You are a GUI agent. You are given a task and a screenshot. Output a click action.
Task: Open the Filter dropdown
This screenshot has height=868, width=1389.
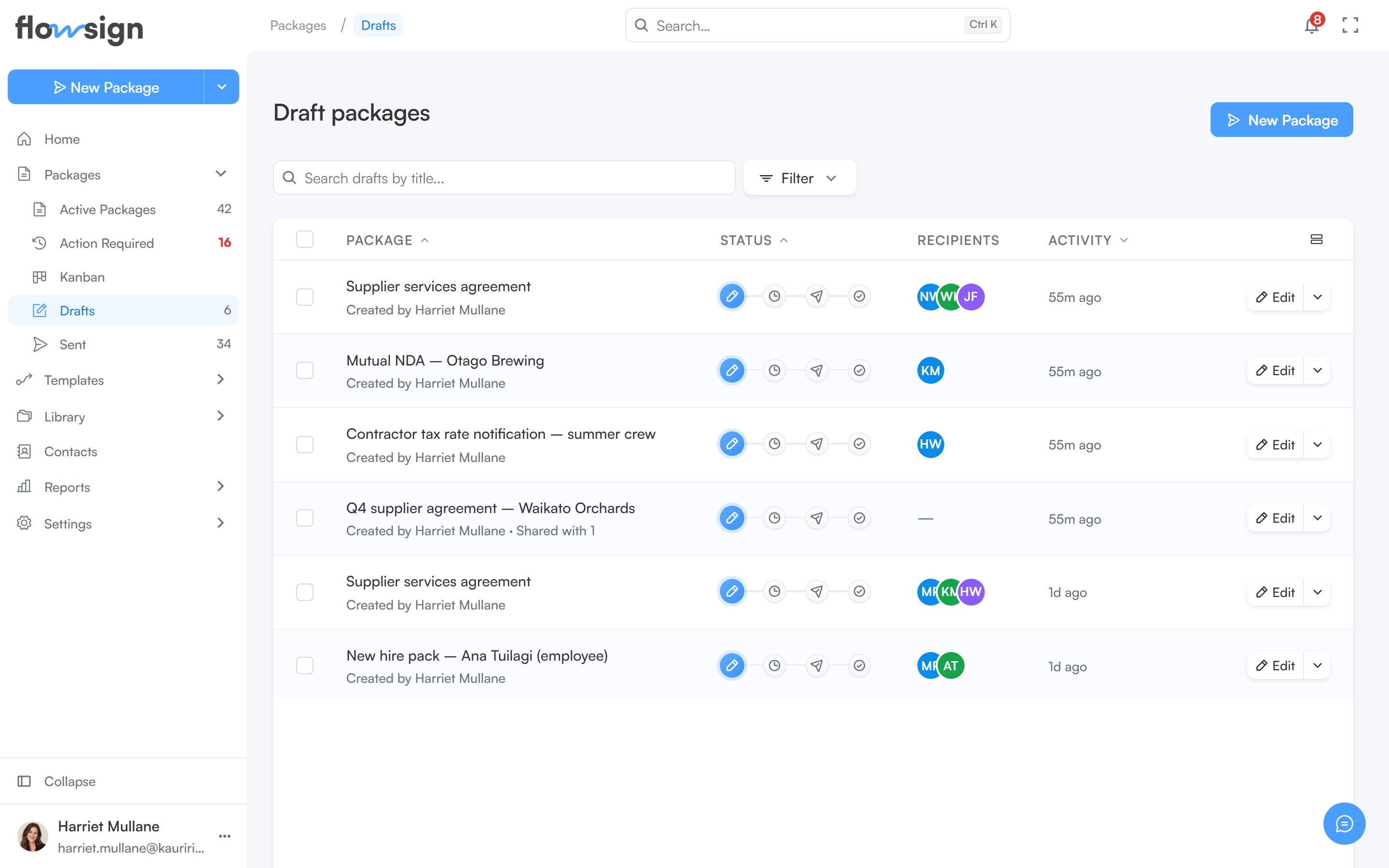[800, 178]
